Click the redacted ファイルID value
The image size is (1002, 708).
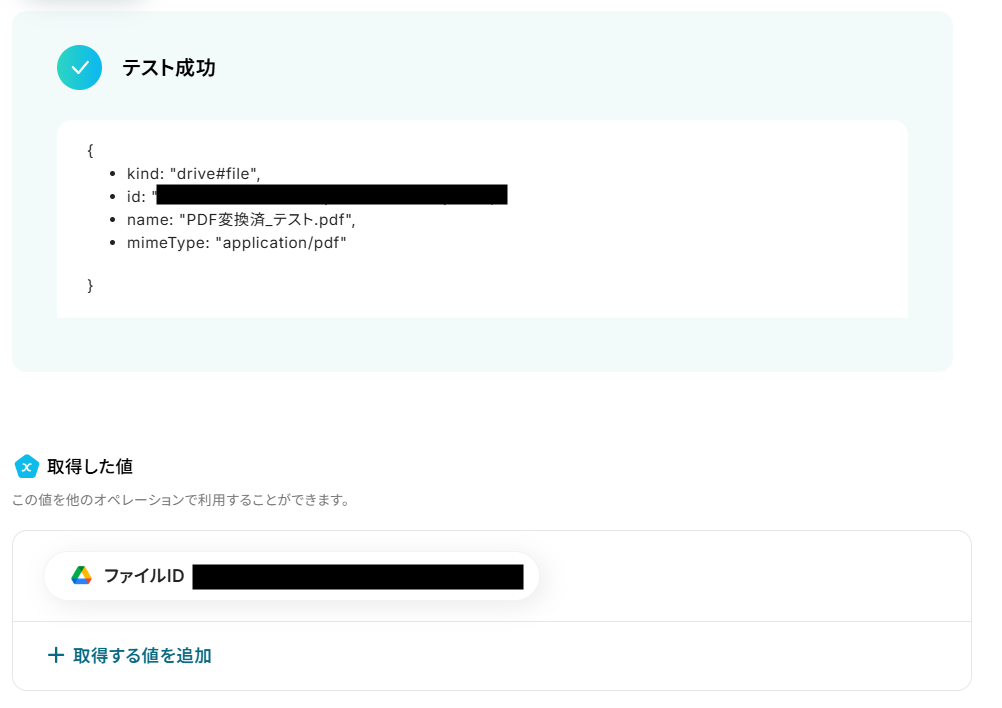click(358, 576)
